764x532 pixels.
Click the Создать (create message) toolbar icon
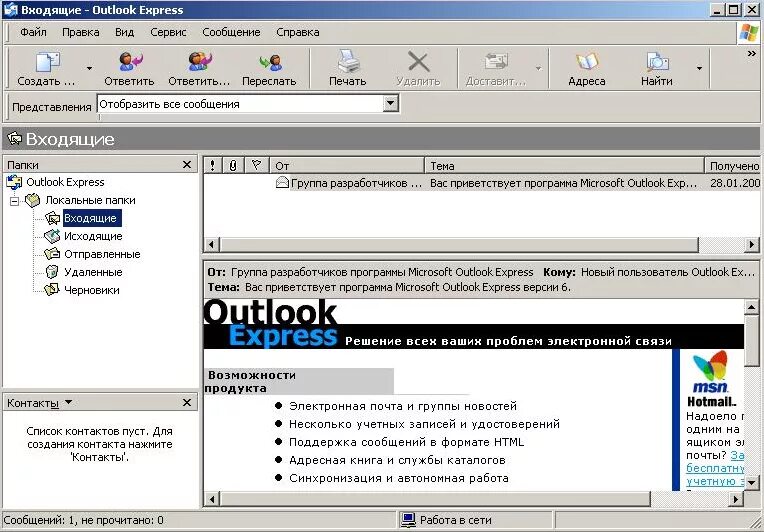[x=47, y=62]
